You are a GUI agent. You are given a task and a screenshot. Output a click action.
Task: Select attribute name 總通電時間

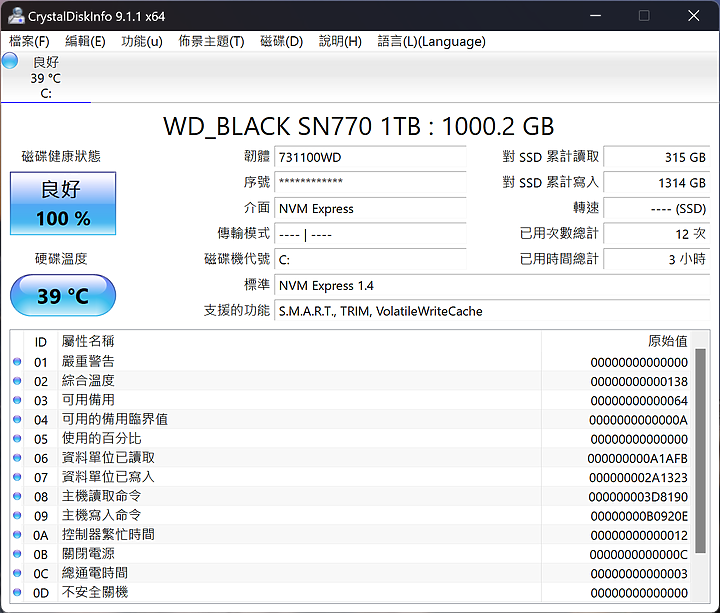click(x=95, y=573)
